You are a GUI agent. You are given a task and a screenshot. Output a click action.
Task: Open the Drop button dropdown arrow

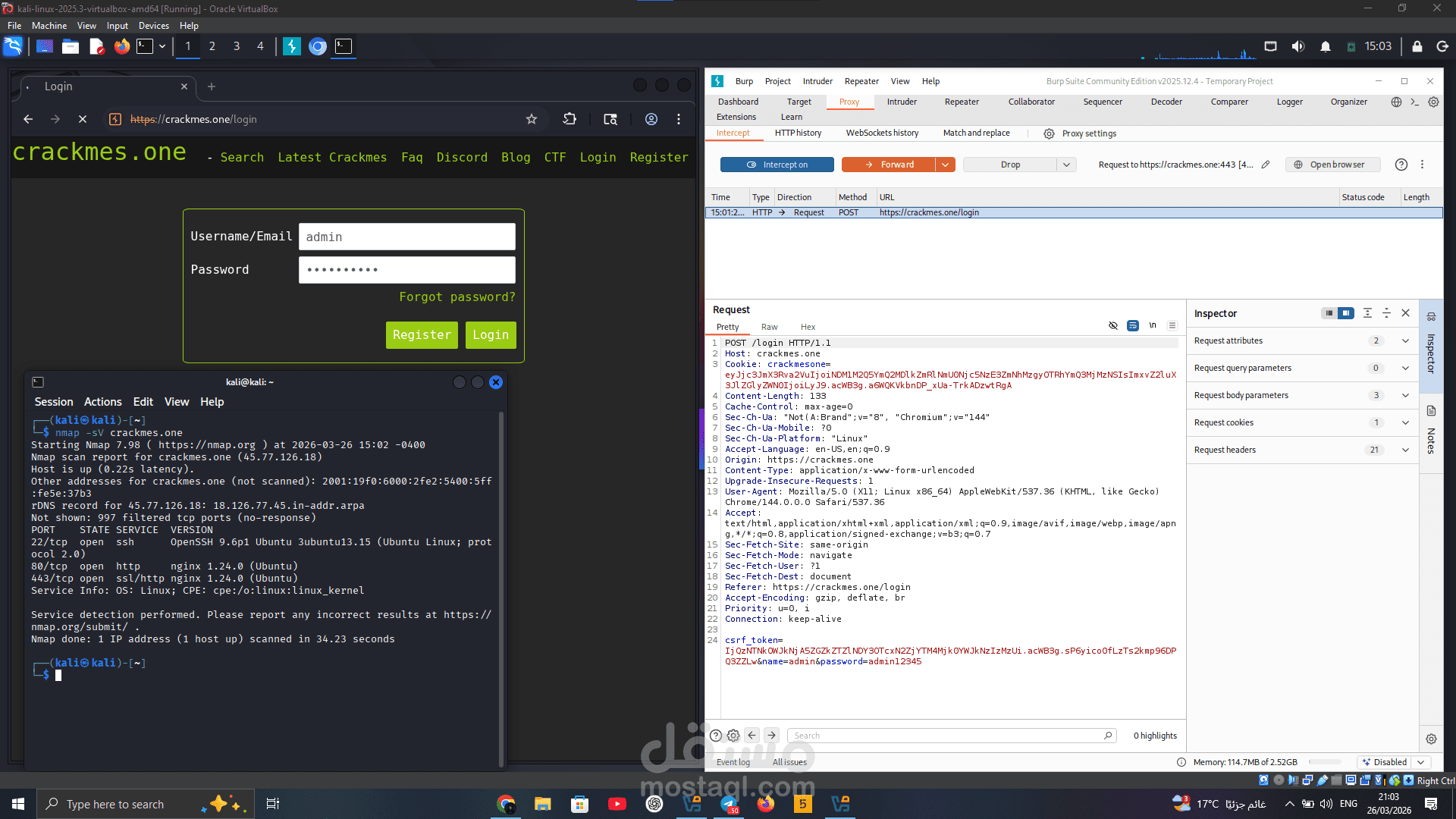(1067, 165)
